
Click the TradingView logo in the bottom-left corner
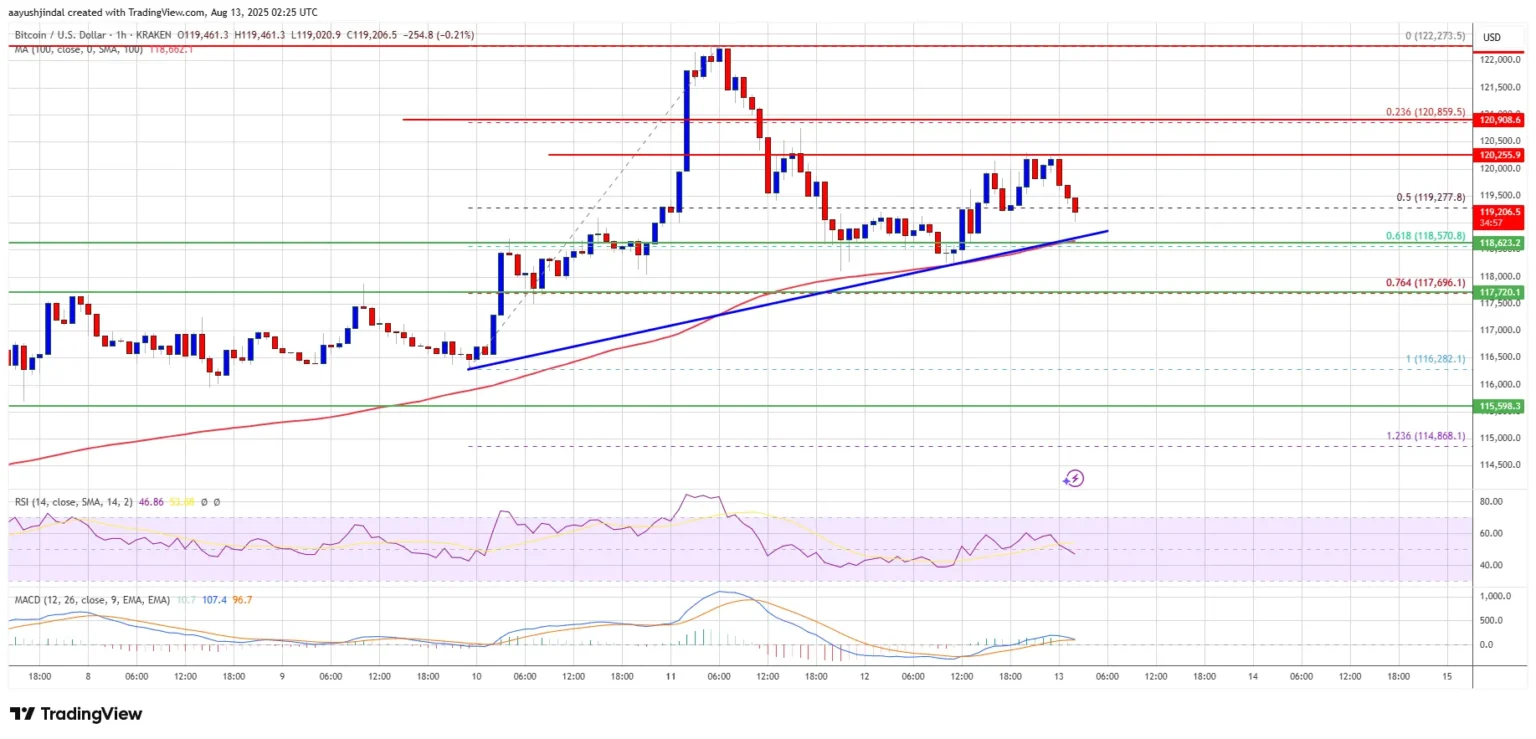click(74, 714)
